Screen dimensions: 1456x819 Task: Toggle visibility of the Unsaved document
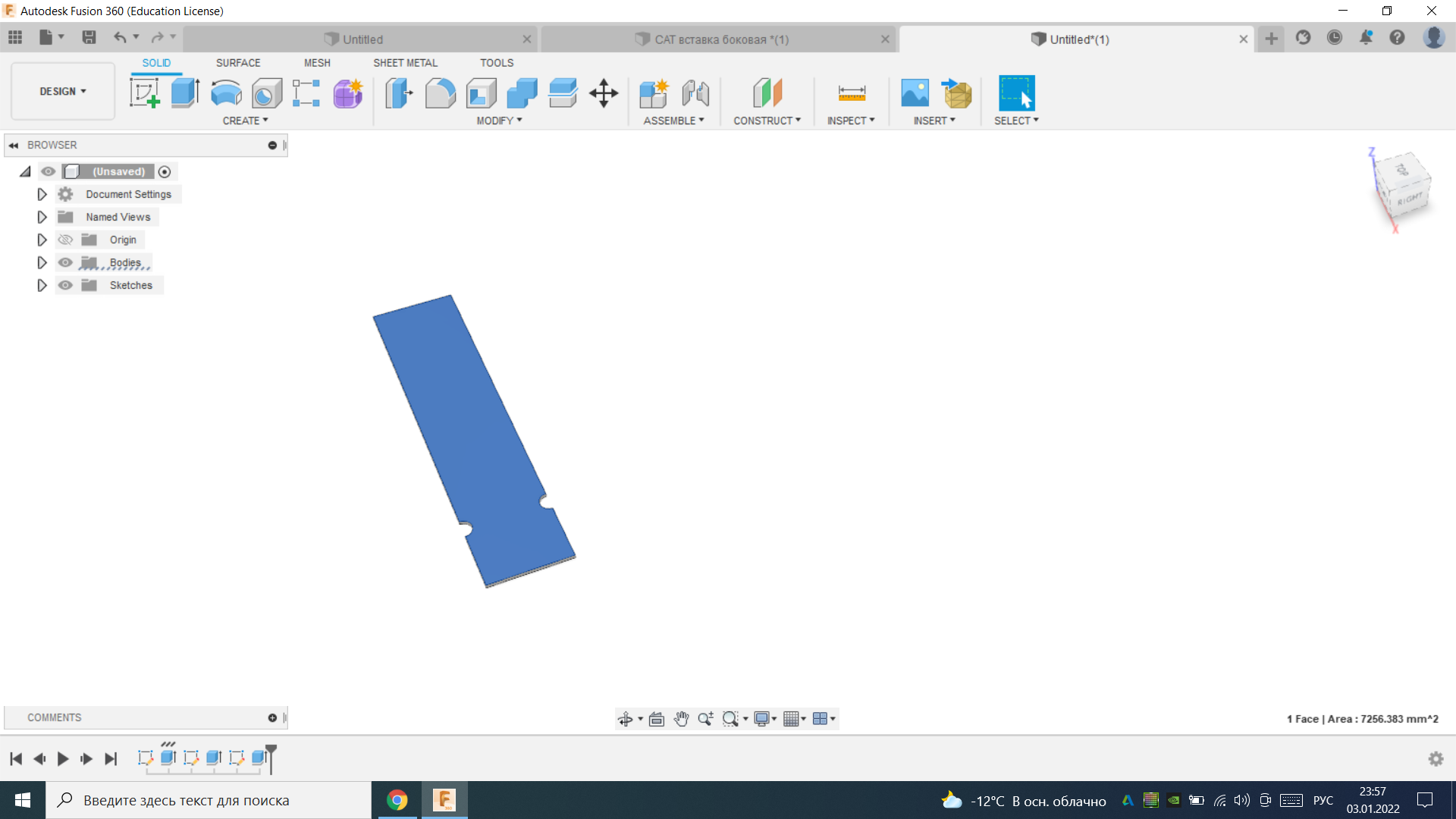tap(48, 171)
